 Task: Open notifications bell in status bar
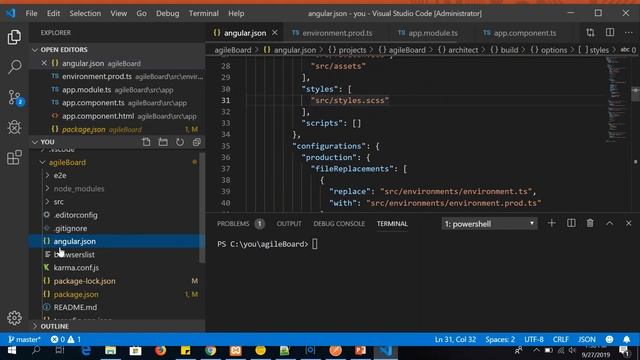click(627, 339)
